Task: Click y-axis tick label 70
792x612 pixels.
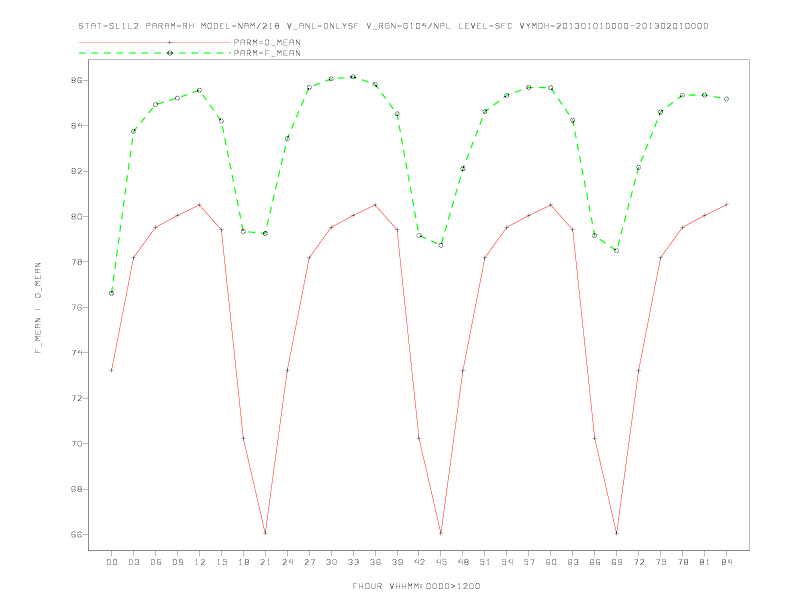Action: tap(76, 444)
